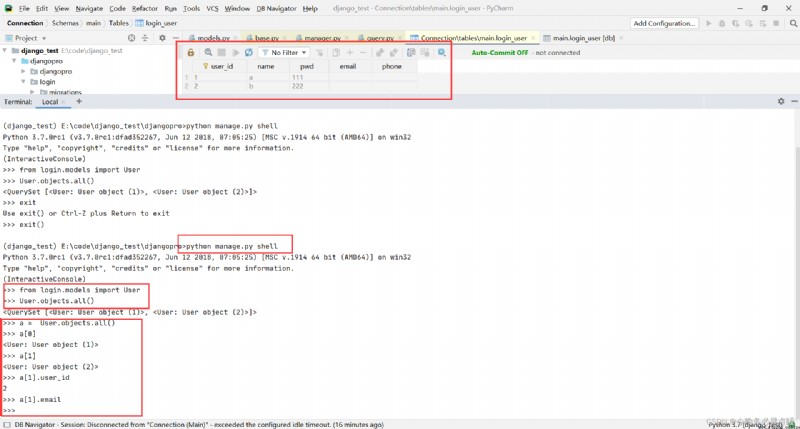Image resolution: width=800 pixels, height=429 pixels.
Task: Open Terminal panel gear settings
Action: [x=781, y=102]
